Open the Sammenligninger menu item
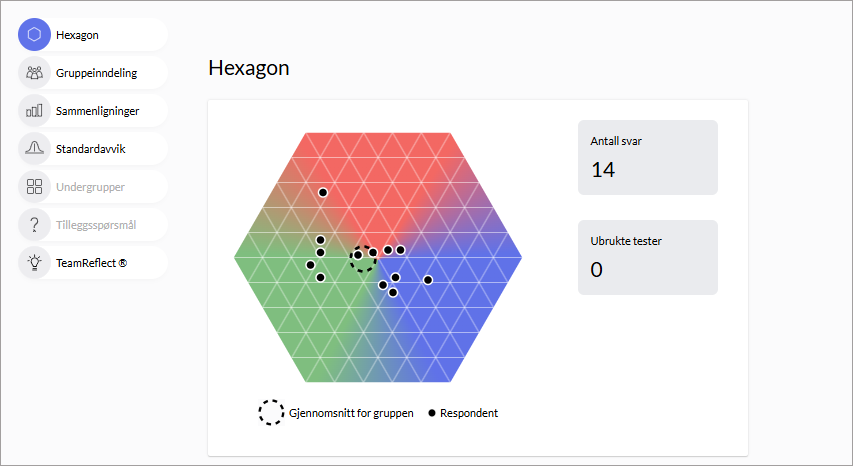This screenshot has height=466, width=853. point(97,111)
